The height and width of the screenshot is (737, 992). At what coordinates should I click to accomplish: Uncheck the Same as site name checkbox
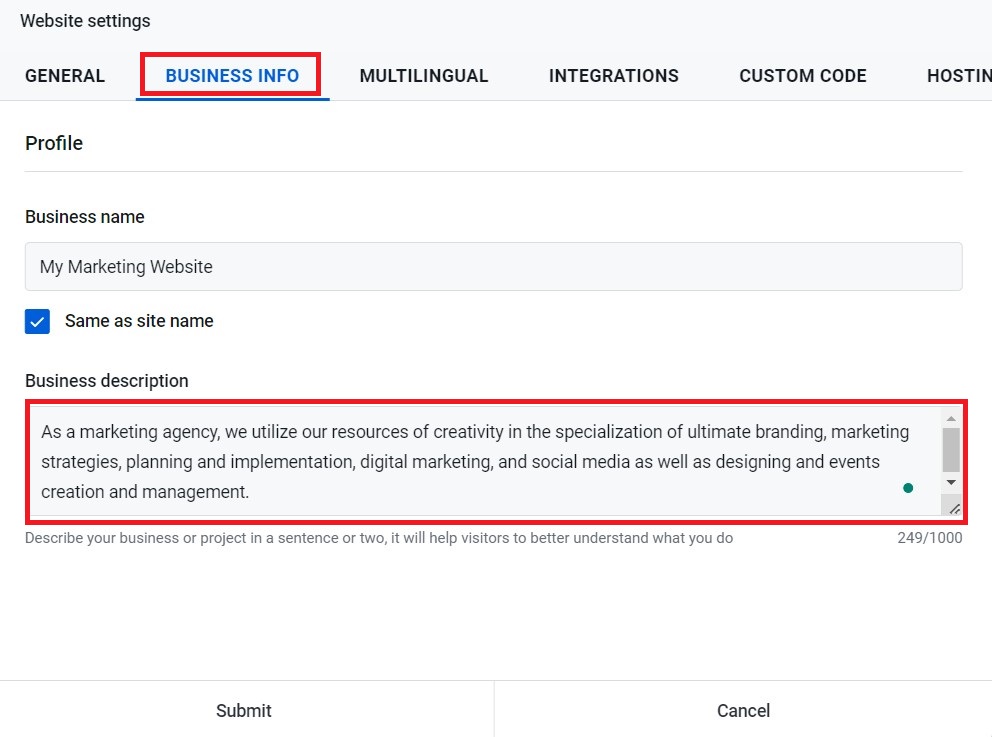[38, 322]
